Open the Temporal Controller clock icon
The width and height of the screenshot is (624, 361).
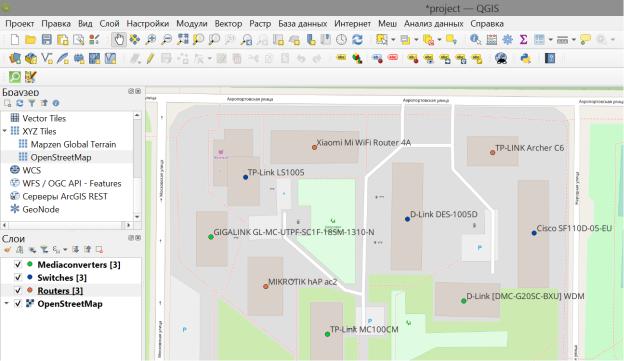[x=341, y=39]
